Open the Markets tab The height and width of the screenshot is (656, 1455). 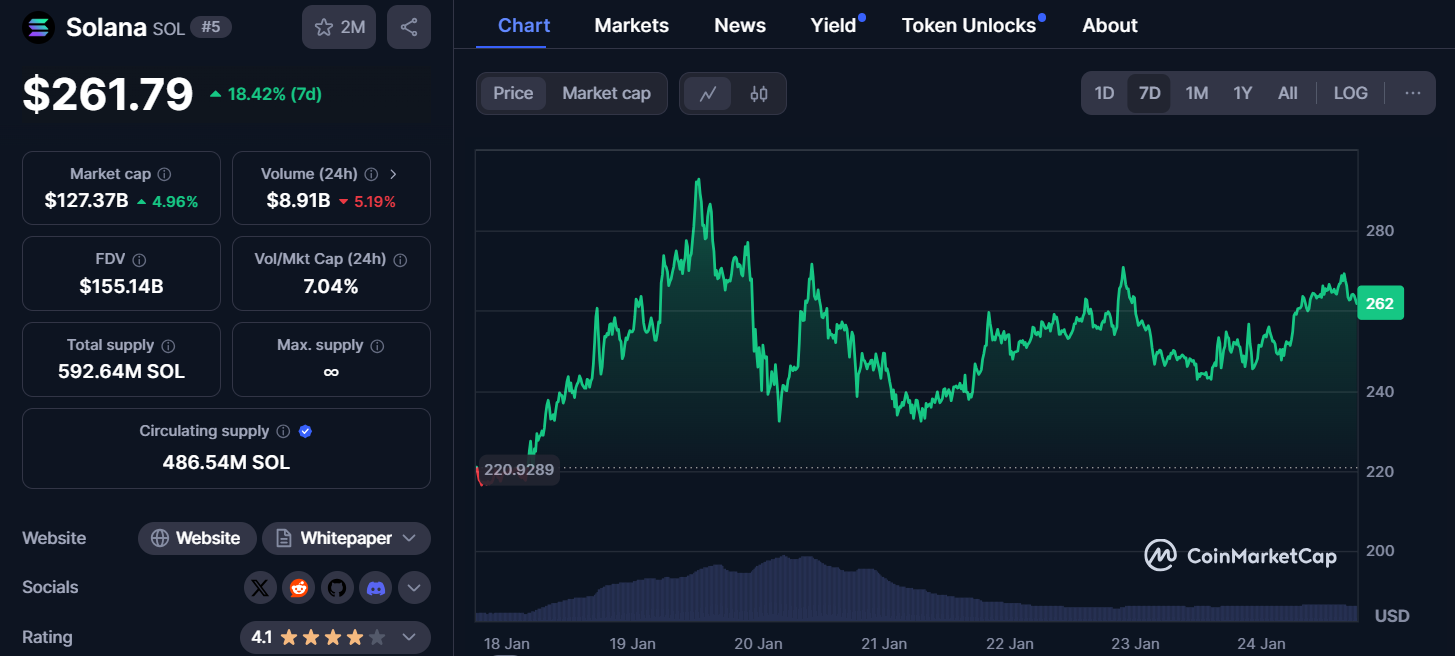(632, 25)
